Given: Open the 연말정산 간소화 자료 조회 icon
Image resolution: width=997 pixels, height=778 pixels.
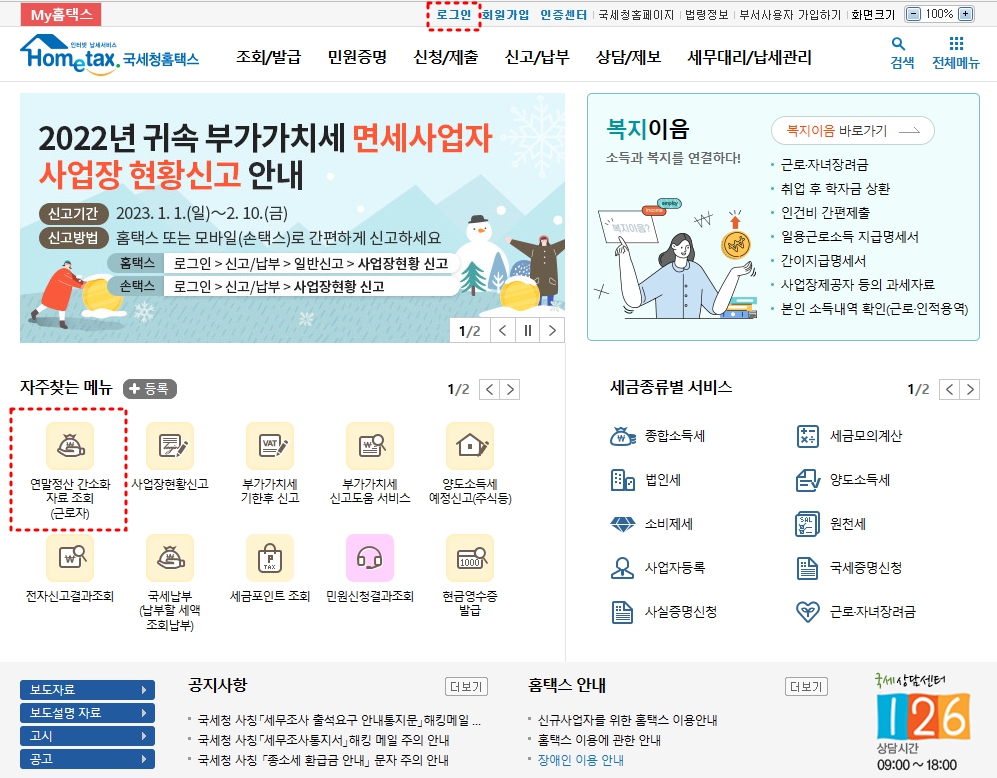Looking at the screenshot, I should pyautogui.click(x=70, y=446).
